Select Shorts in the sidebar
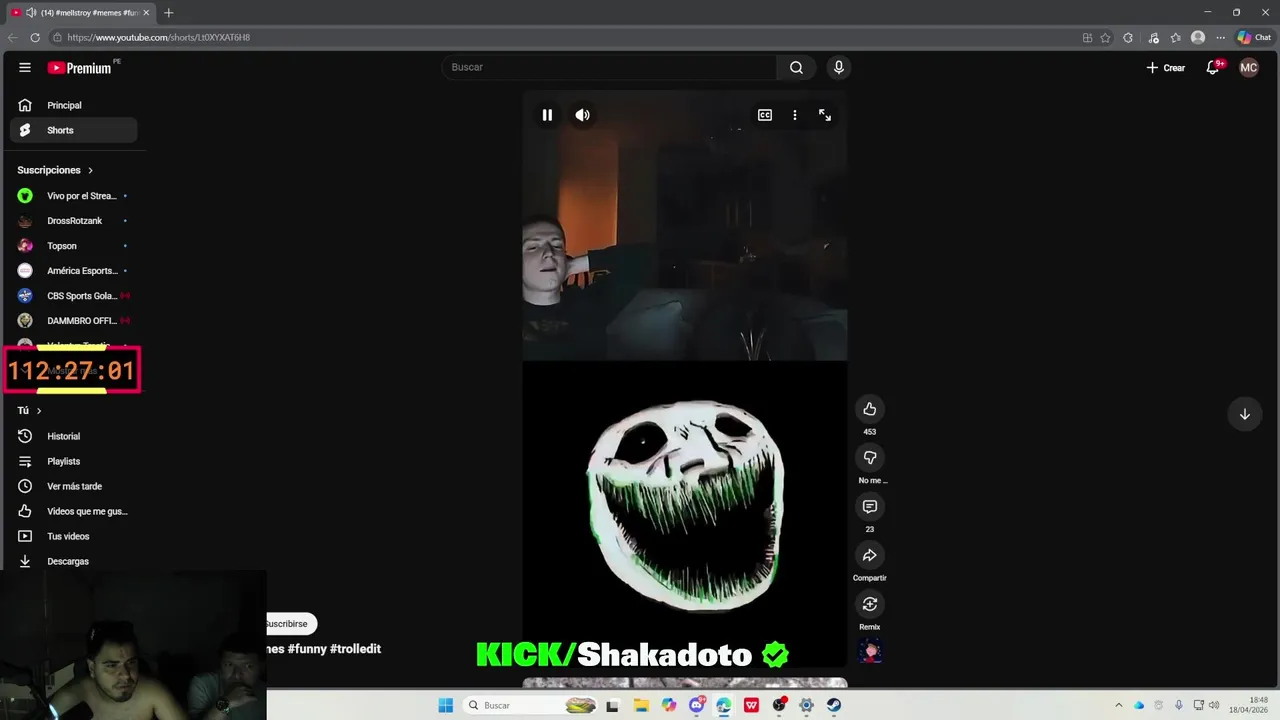This screenshot has height=720, width=1280. click(x=74, y=130)
